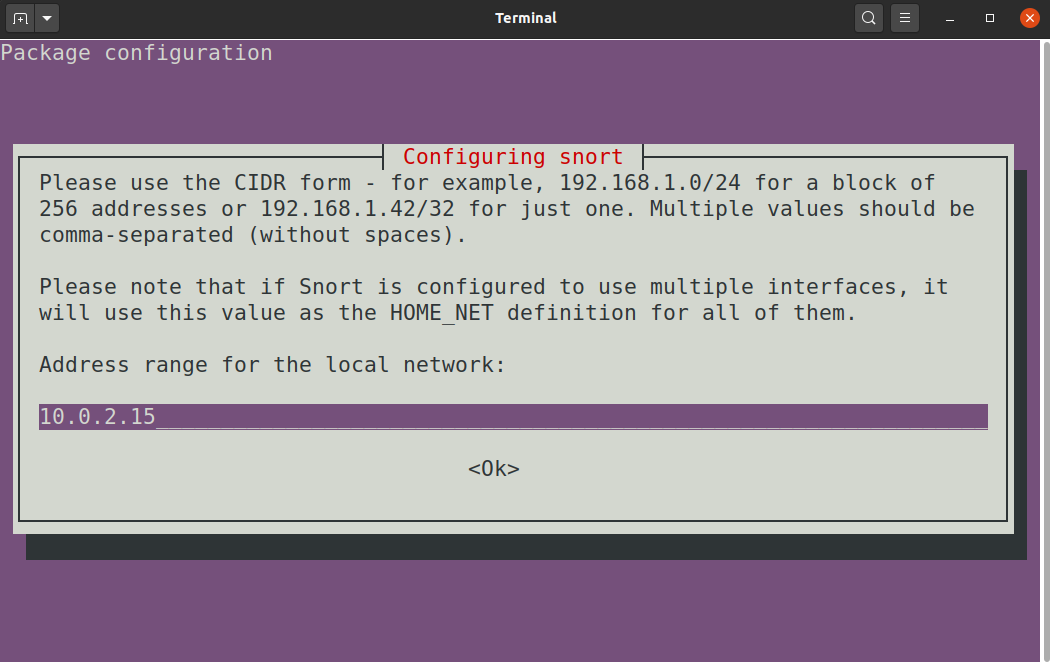1050x662 pixels.
Task: Click the 'comma-separated (without spaces).' line
Action: [252, 235]
